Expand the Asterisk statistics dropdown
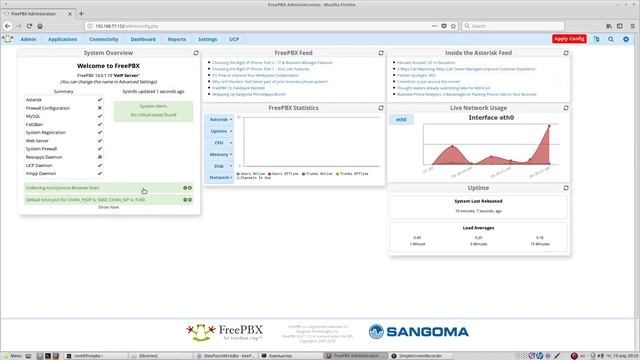 (x=220, y=120)
